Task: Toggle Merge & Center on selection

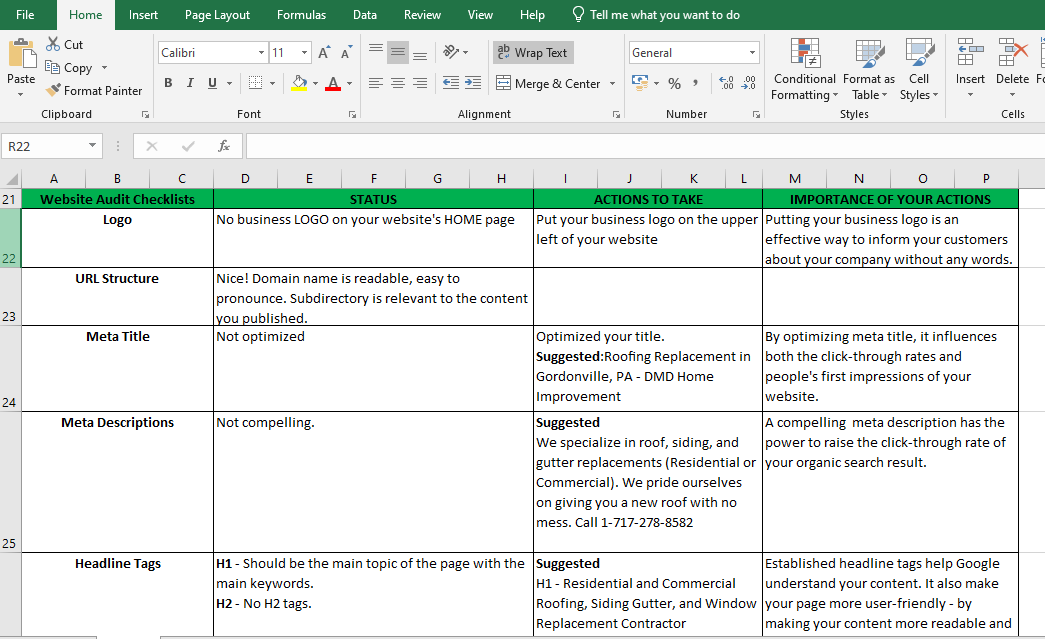Action: click(548, 83)
